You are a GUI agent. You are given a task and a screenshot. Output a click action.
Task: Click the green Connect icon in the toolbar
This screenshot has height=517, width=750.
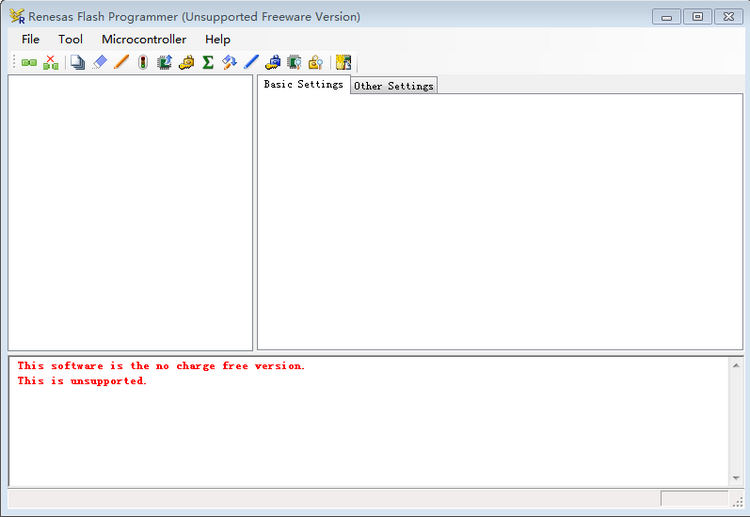[29, 62]
